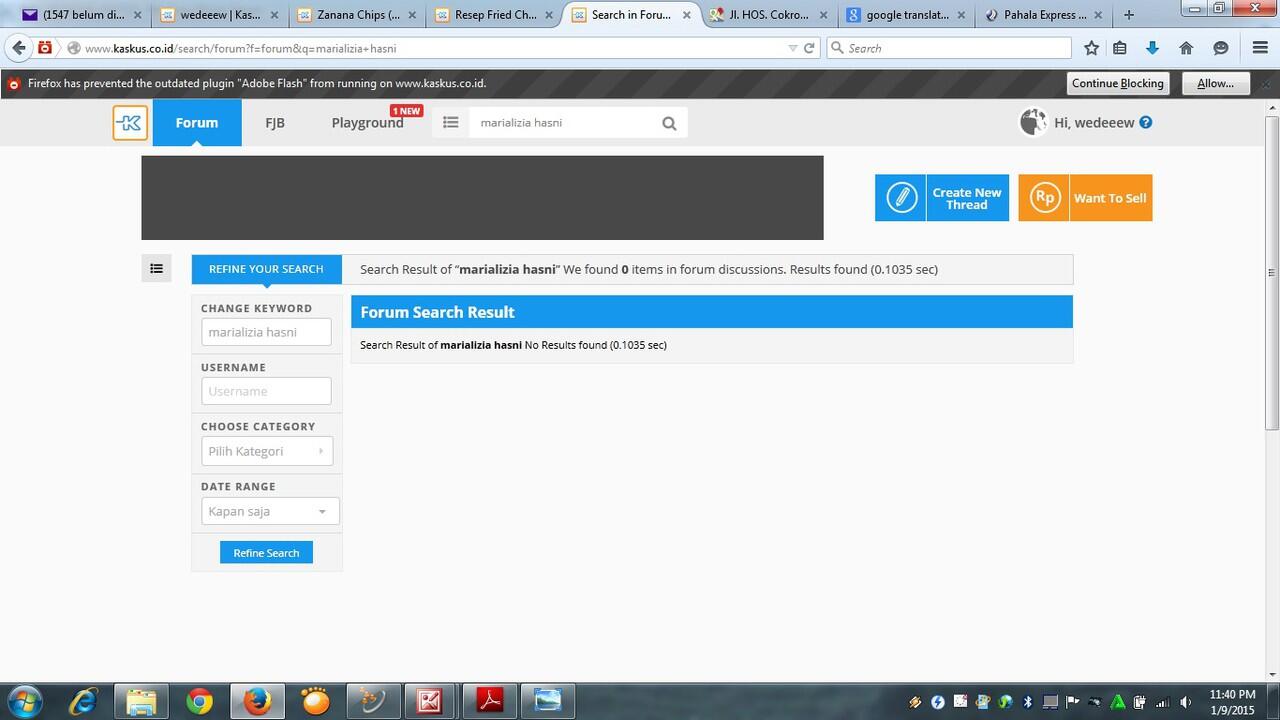This screenshot has width=1280, height=720.
Task: Open the Playground tab
Action: [x=368, y=123]
